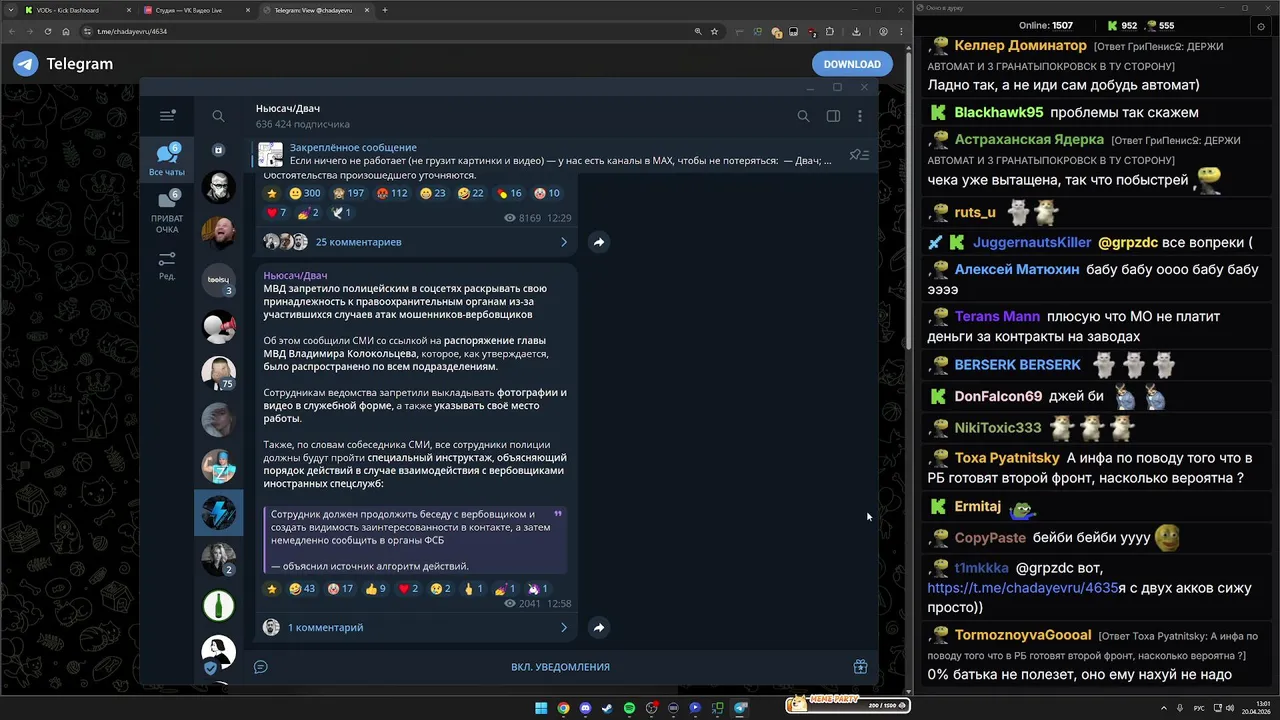Forward the МВД post via share arrow
The height and width of the screenshot is (720, 1280).
coord(598,628)
